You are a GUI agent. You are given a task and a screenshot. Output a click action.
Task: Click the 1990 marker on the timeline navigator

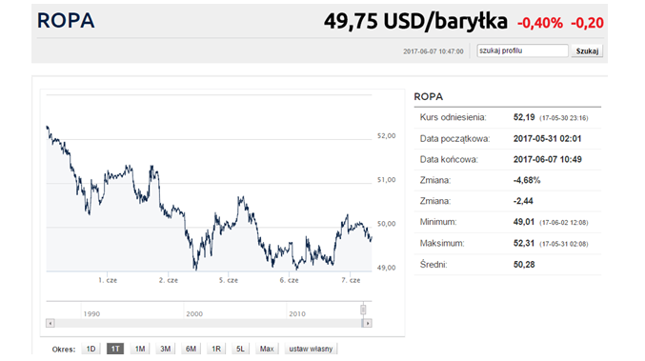pos(91,314)
